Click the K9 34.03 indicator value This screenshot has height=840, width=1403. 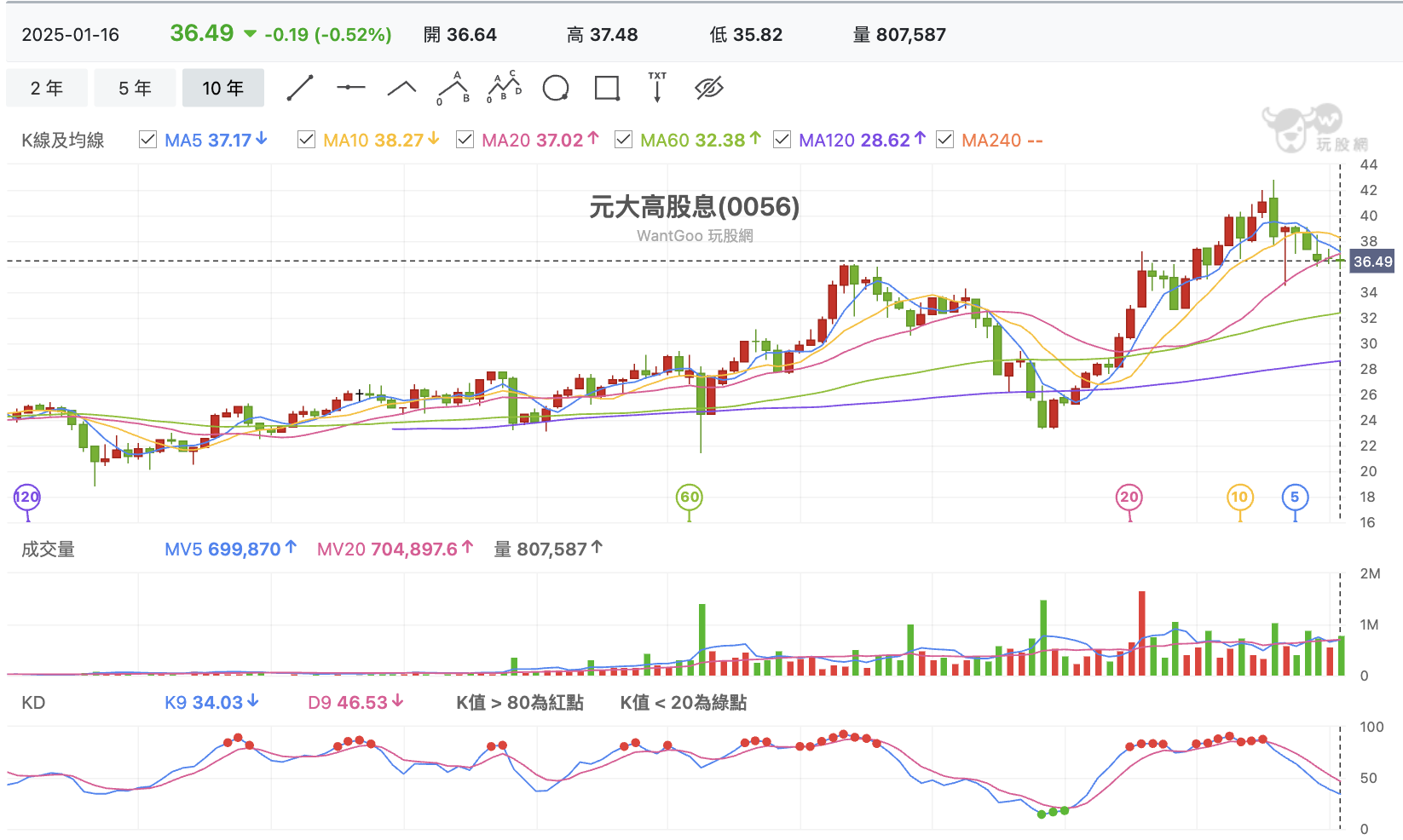pyautogui.click(x=211, y=703)
